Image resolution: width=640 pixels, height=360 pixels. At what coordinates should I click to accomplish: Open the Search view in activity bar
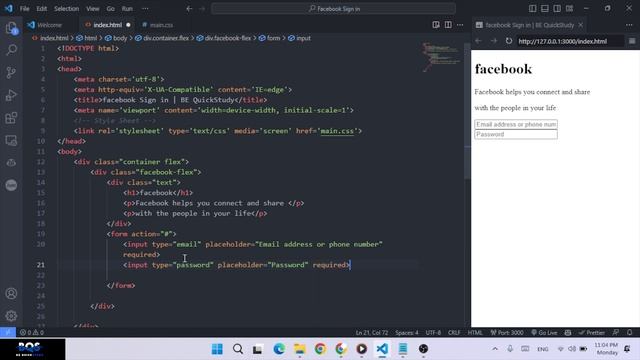click(11, 50)
